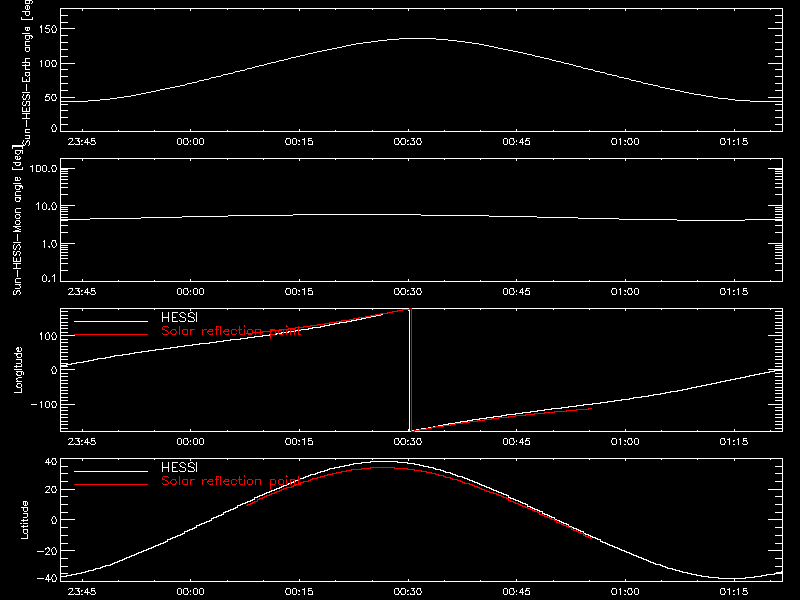
Task: Click the vertical longitude wrap line at 00:30
Action: point(410,370)
